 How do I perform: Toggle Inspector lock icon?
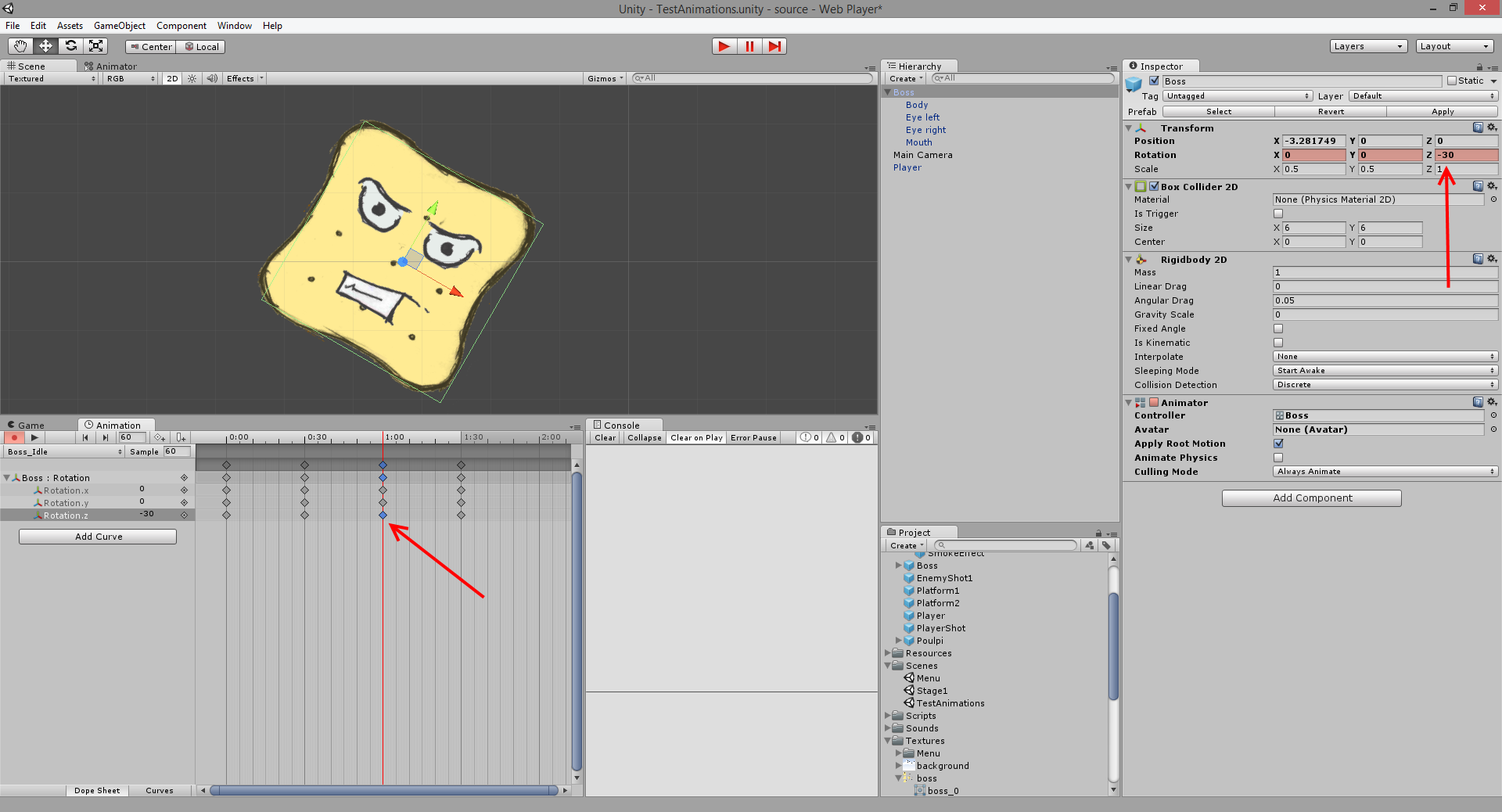click(1479, 67)
